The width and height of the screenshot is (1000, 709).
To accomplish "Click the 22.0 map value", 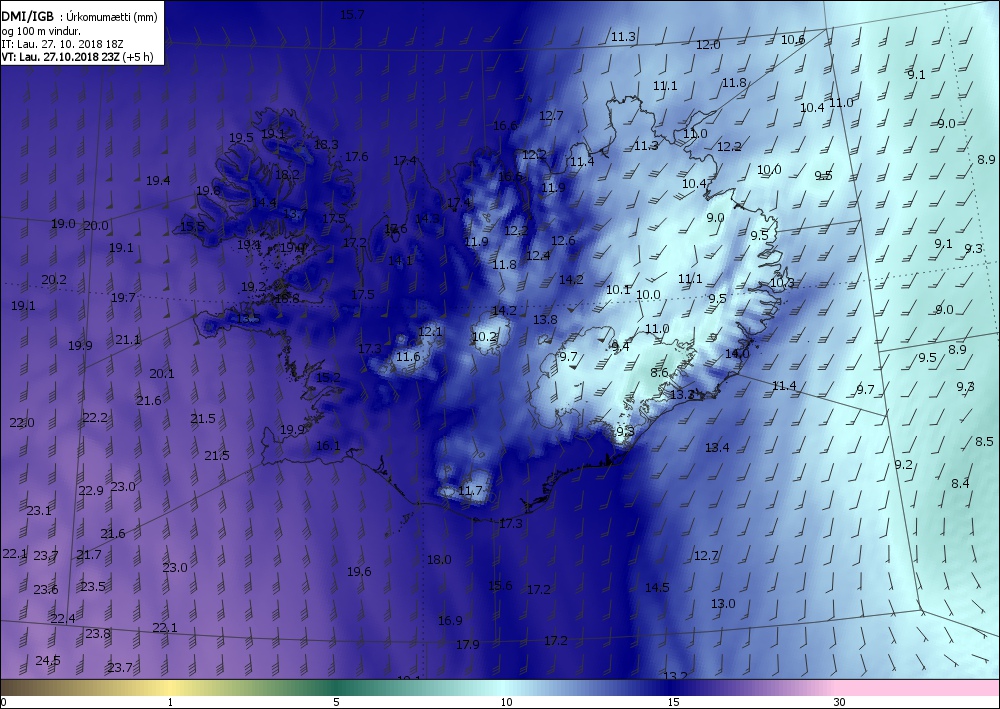I will [x=22, y=423].
